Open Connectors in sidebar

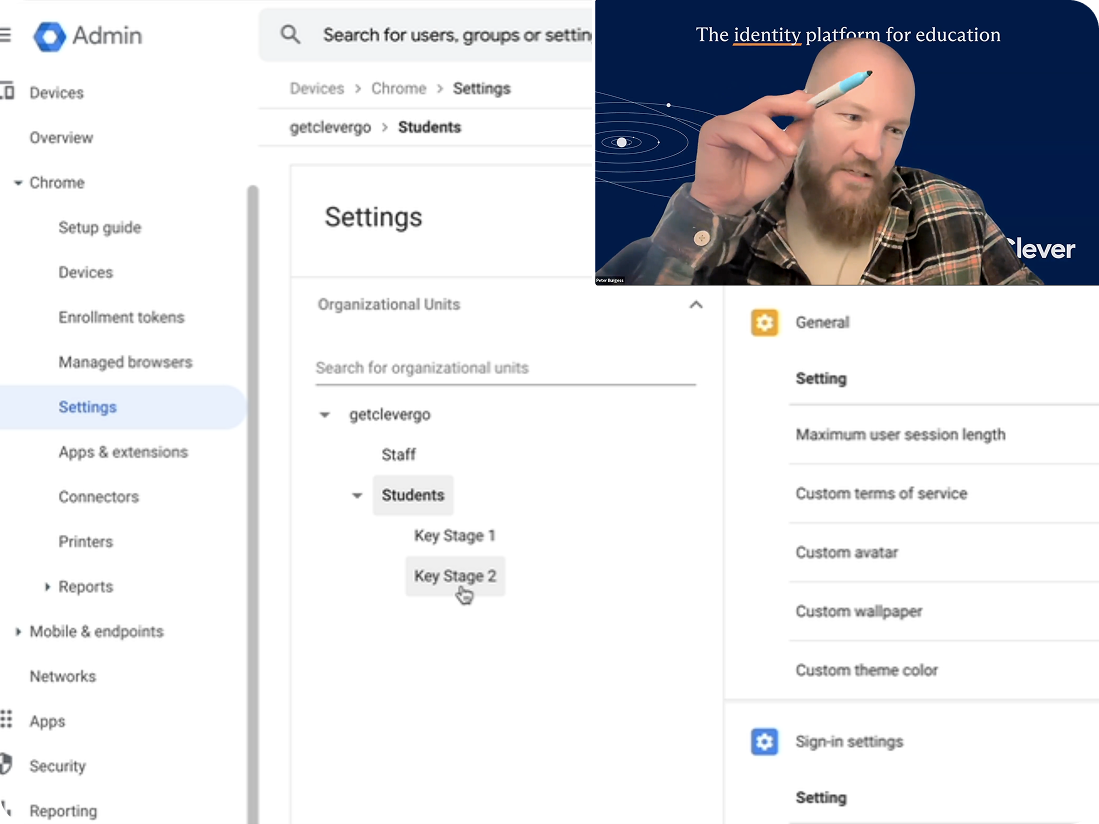point(99,497)
